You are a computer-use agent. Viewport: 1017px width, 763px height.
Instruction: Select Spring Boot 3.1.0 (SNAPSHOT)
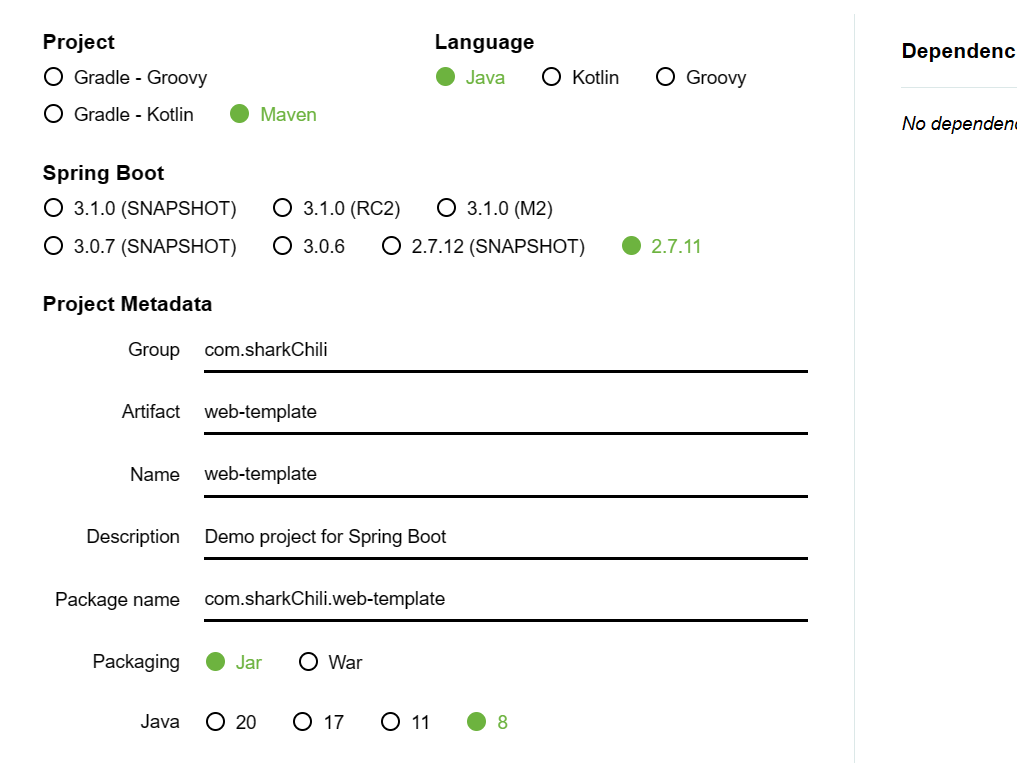click(54, 208)
